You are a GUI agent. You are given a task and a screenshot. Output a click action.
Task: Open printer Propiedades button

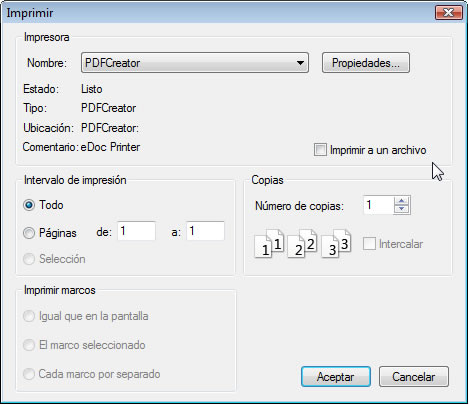(366, 63)
